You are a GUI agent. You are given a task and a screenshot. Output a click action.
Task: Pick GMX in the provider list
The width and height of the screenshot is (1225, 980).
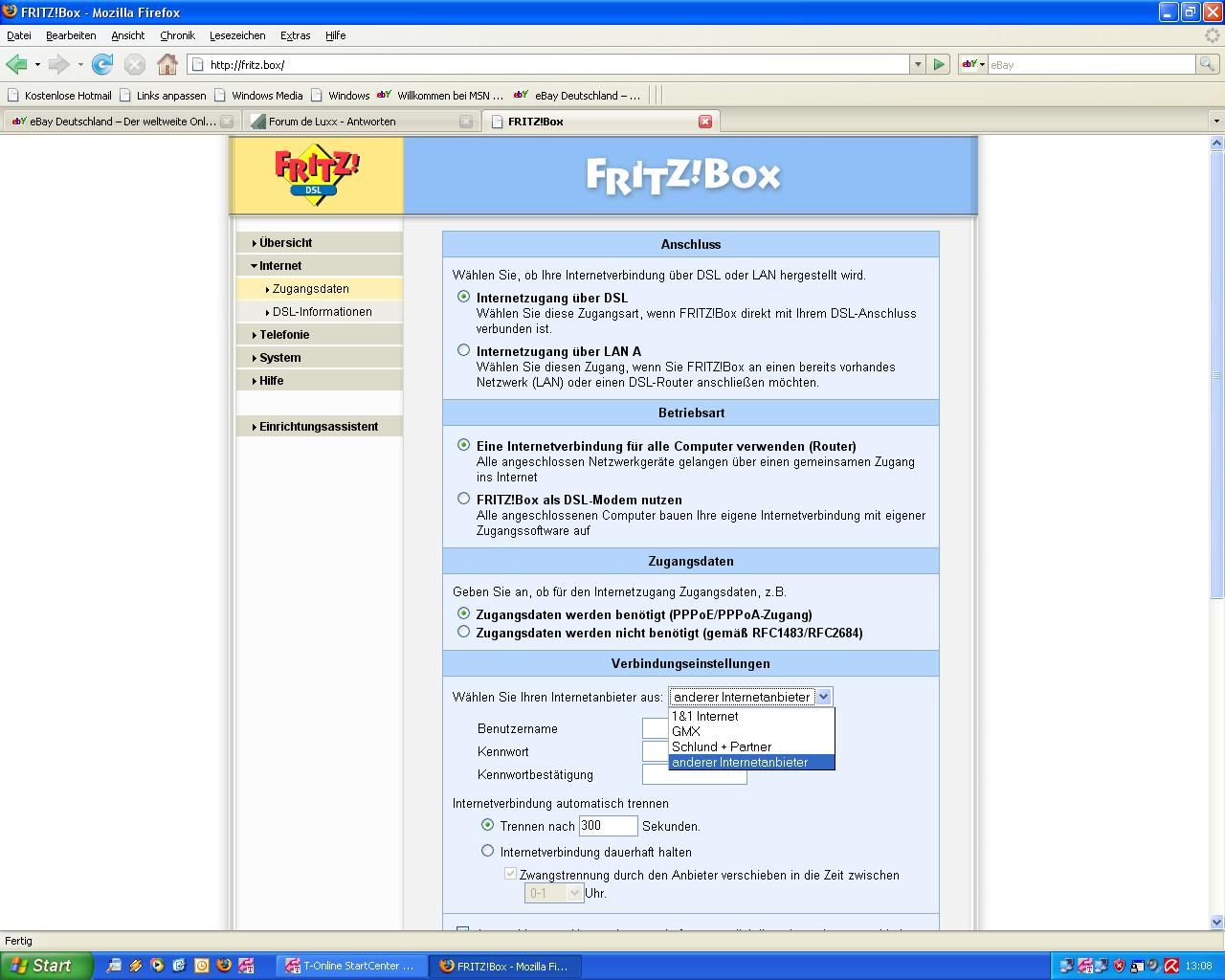point(751,731)
